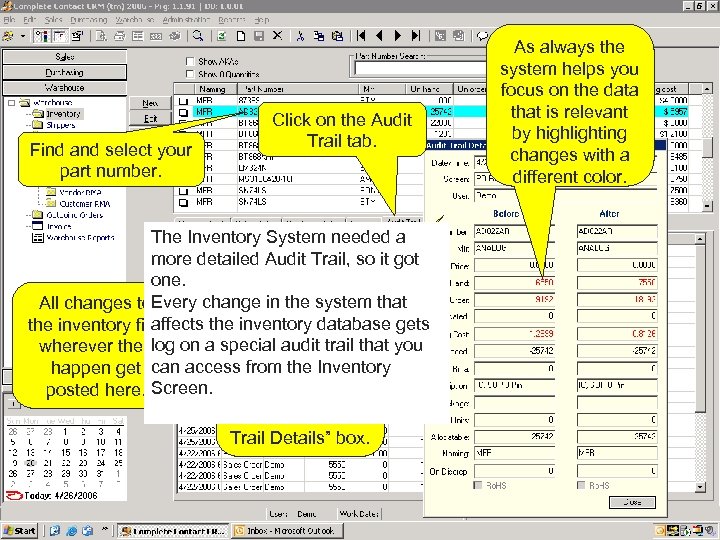Toggle RoHS checkbox under After column
The height and width of the screenshot is (540, 720).
pos(581,485)
